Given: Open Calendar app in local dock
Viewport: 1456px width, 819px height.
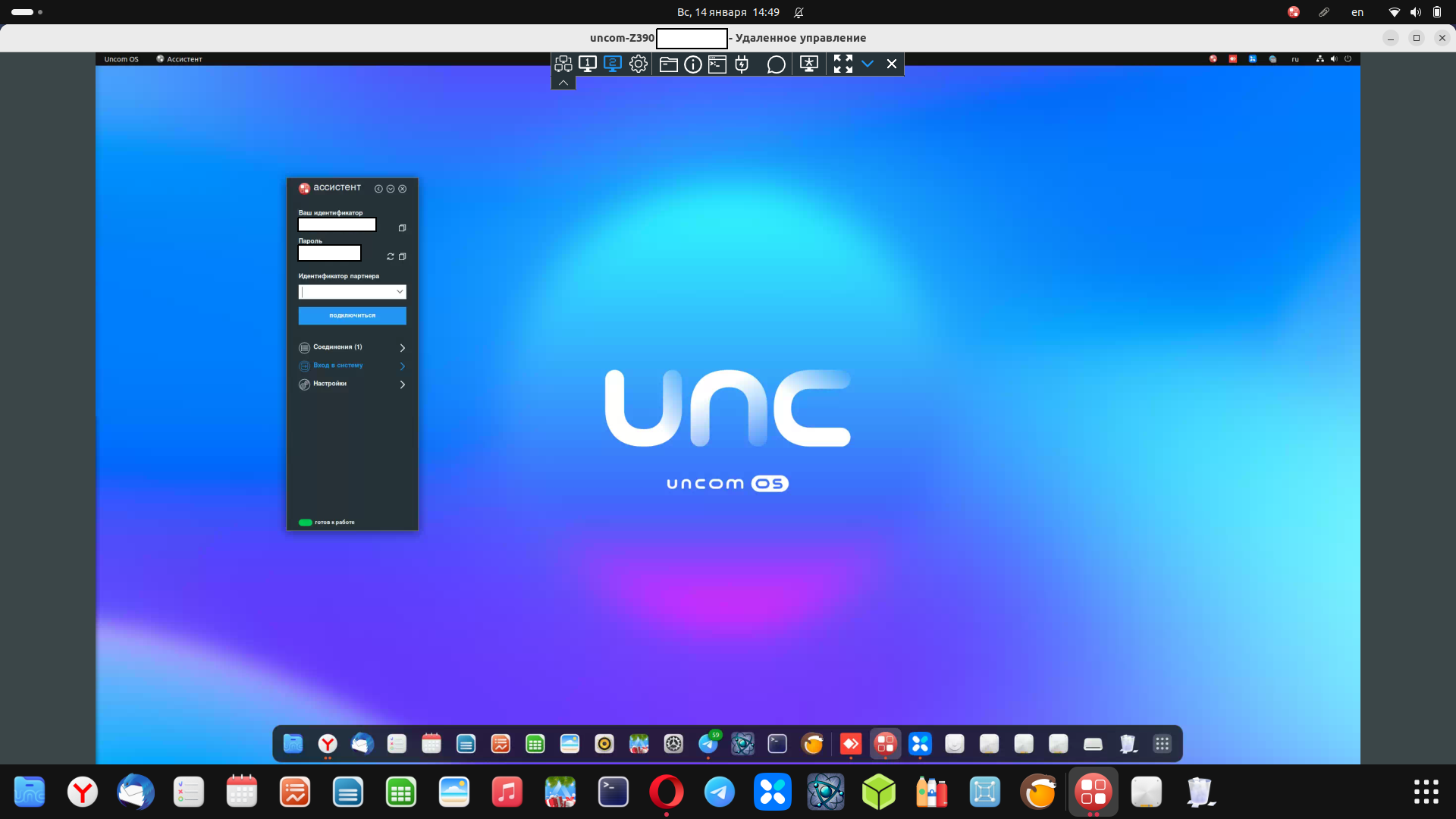Looking at the screenshot, I should (x=241, y=792).
